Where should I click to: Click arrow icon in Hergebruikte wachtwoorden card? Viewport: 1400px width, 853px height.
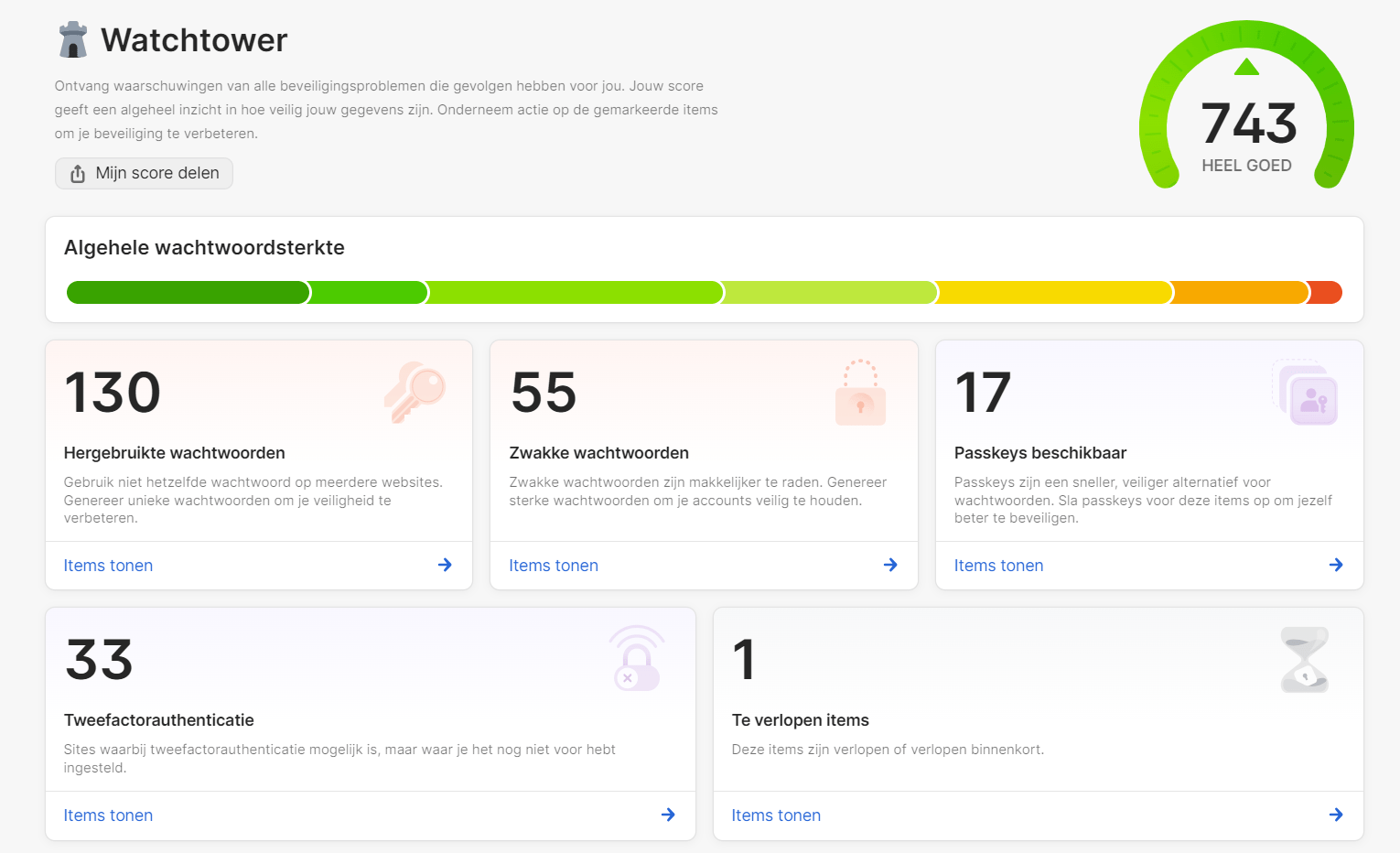click(x=445, y=565)
